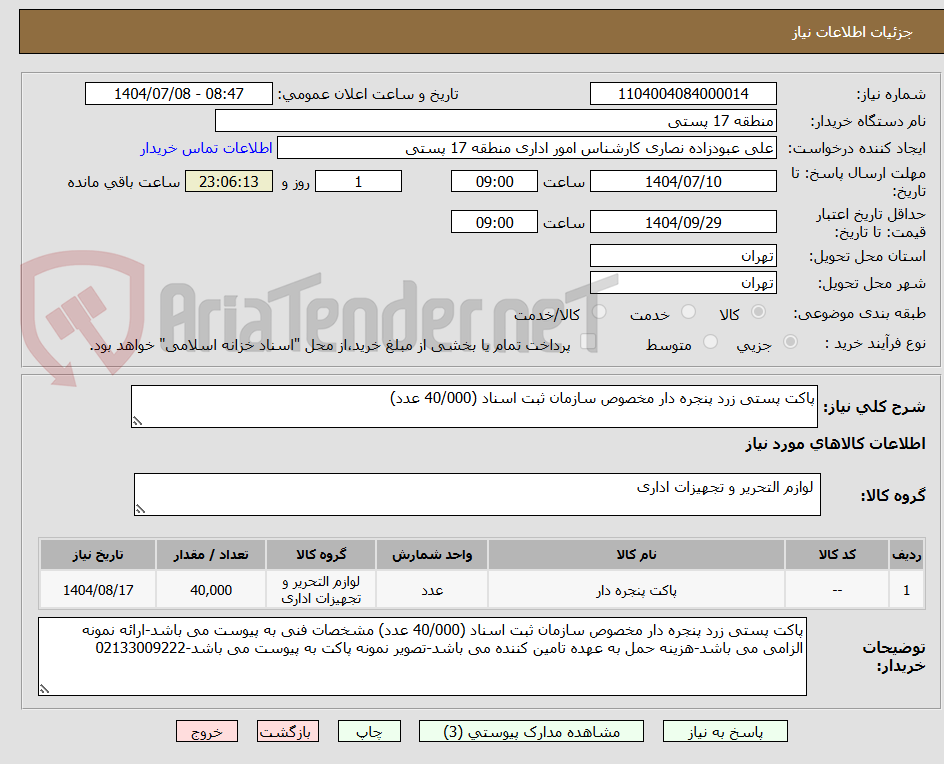Screen dimensions: 944x764
Task: Click the بازگشت button
Action: (287, 731)
